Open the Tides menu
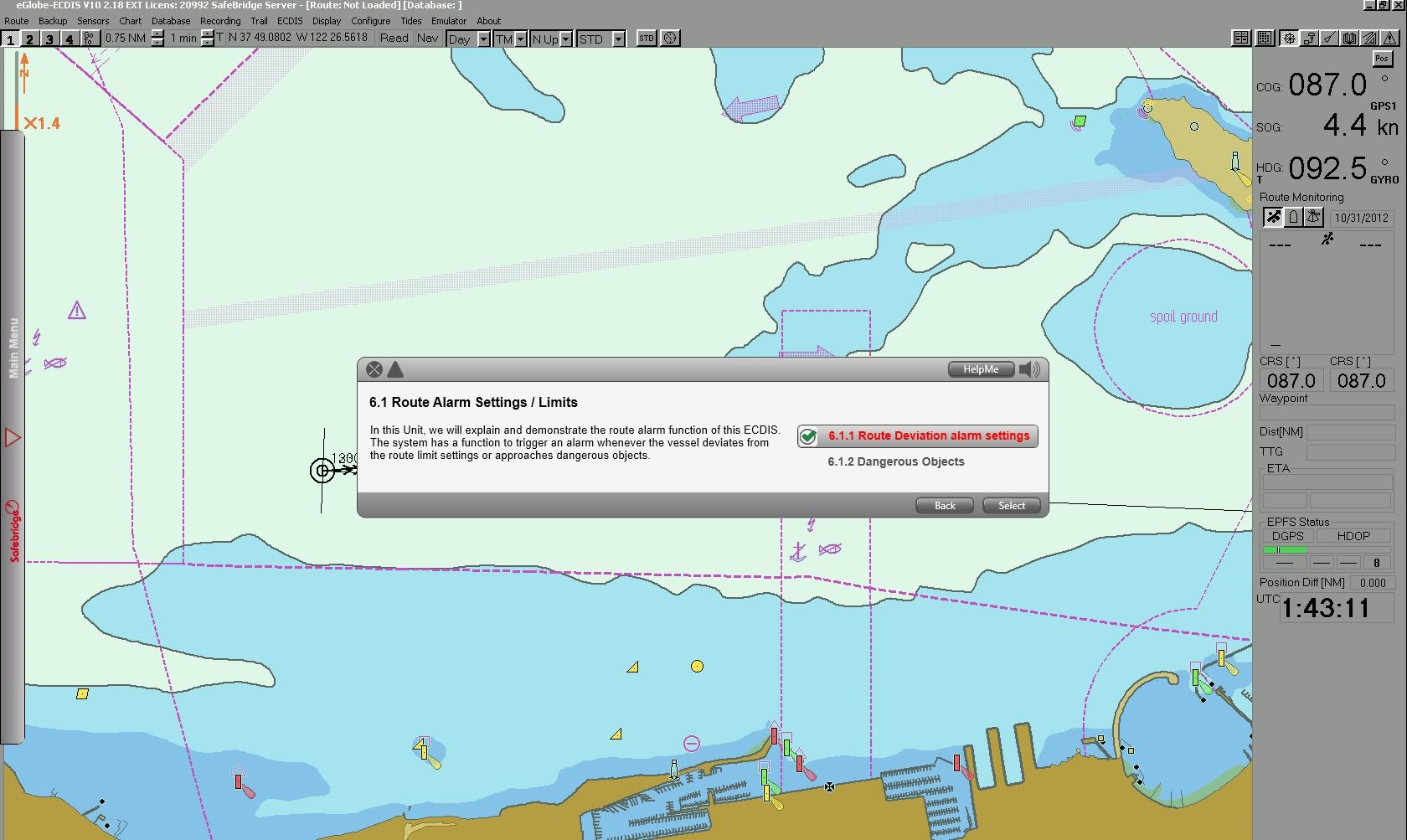Viewport: 1407px width, 840px height. [x=410, y=21]
